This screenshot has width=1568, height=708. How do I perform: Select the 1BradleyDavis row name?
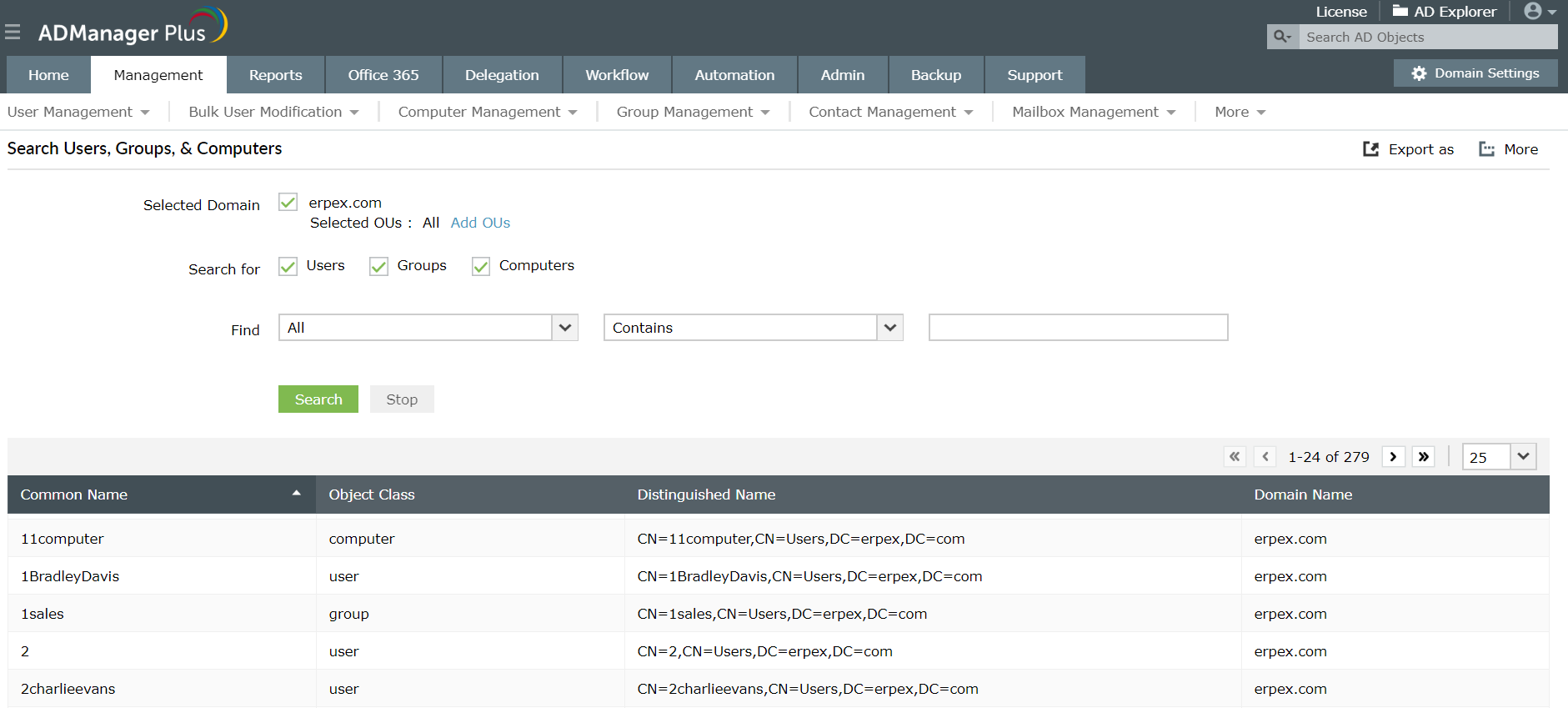70,576
